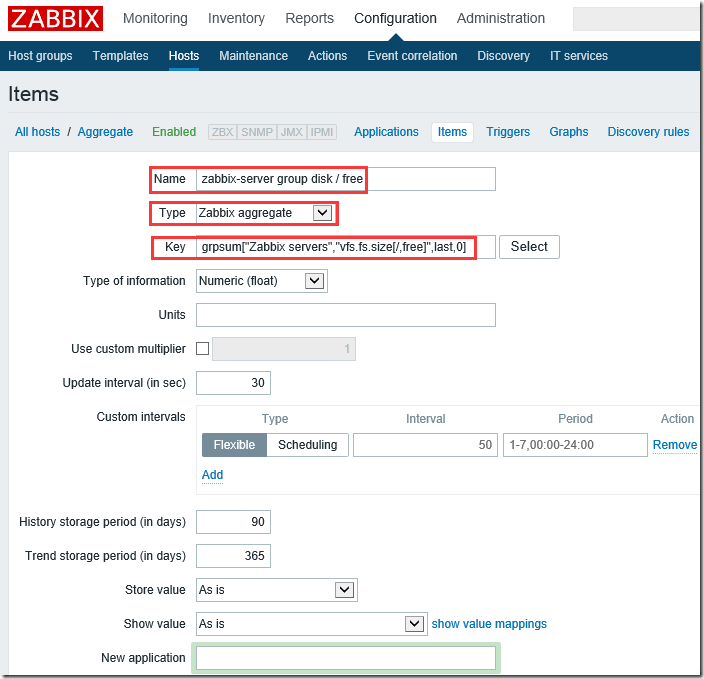The height and width of the screenshot is (679, 704).
Task: Click the Enabled status link
Action: point(174,132)
